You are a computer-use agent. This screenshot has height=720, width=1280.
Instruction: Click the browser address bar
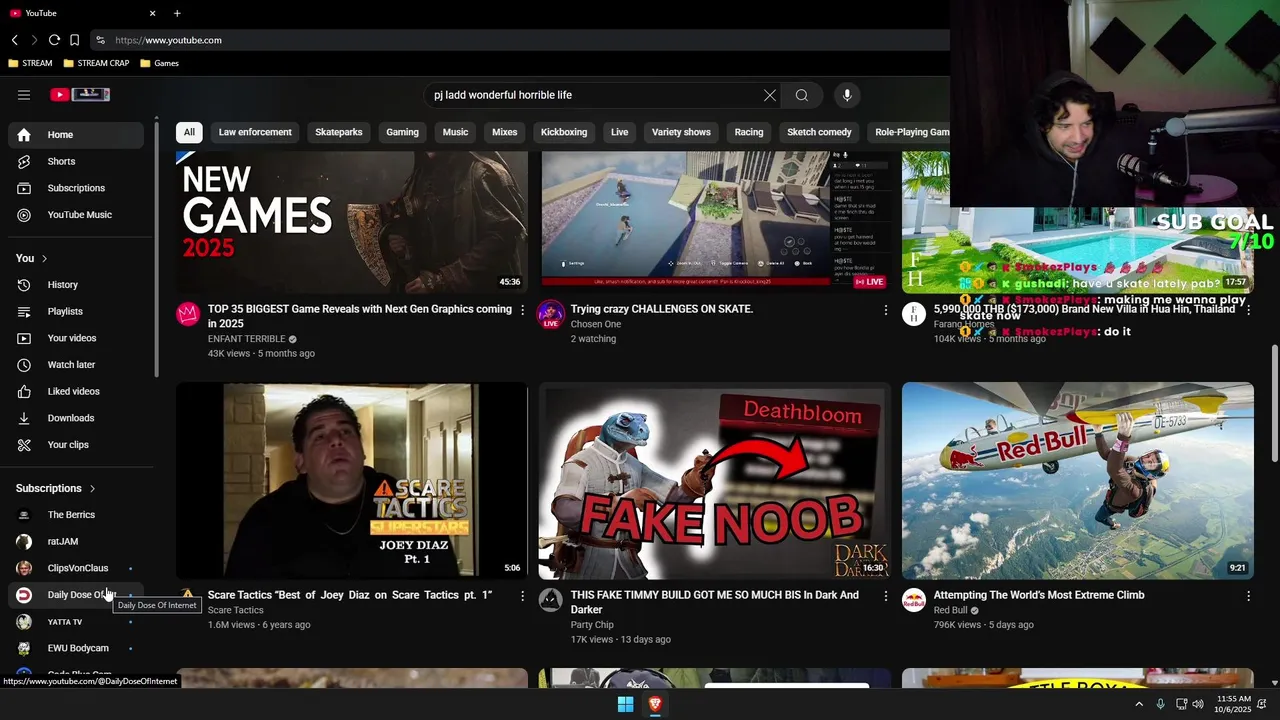520,40
